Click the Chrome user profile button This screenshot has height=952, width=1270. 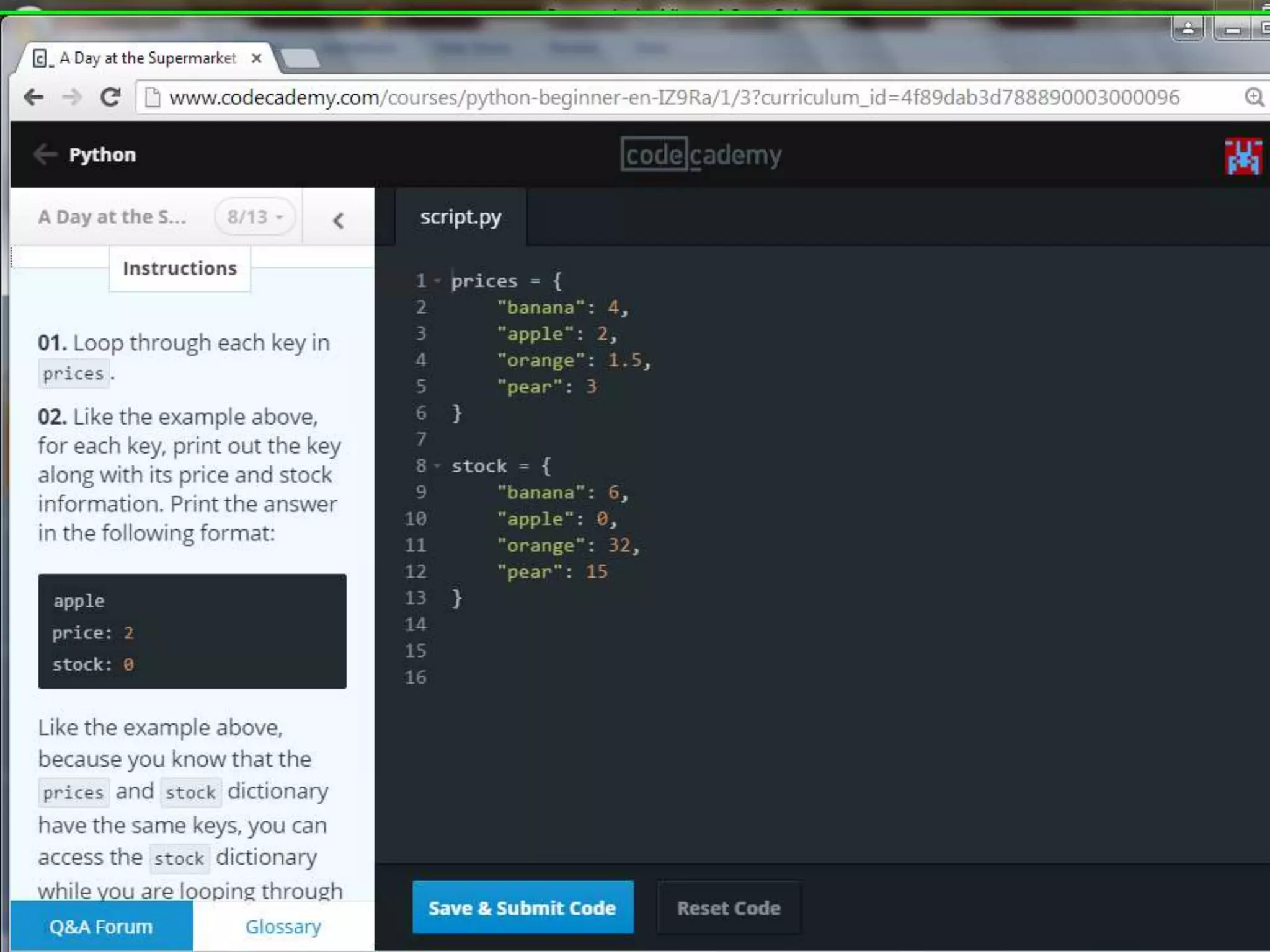pos(1188,29)
